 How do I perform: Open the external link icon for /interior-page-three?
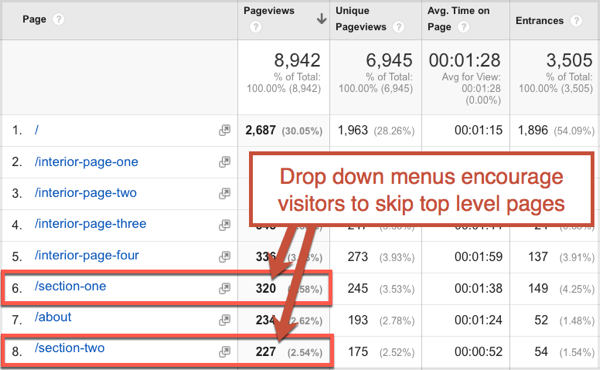pos(225,225)
